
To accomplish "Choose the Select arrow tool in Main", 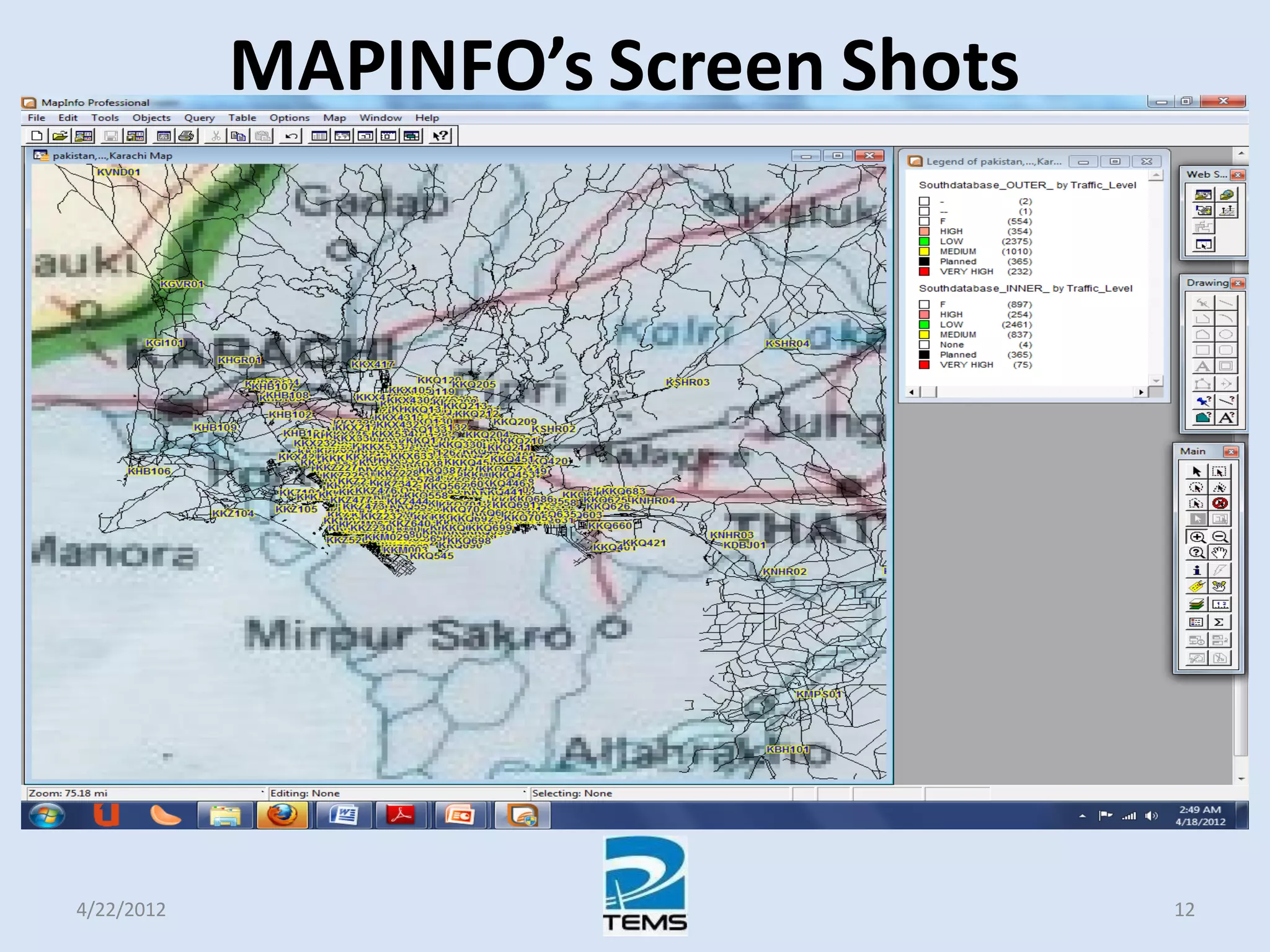I will click(1197, 472).
